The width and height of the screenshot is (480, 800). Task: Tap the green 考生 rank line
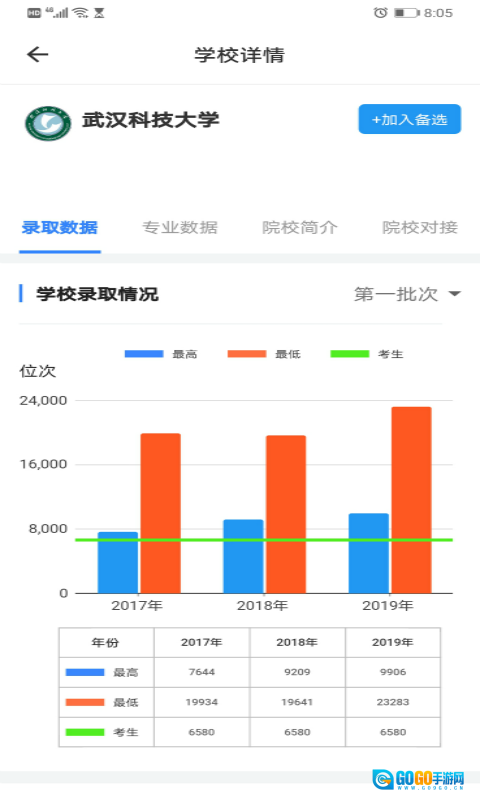[x=264, y=540]
